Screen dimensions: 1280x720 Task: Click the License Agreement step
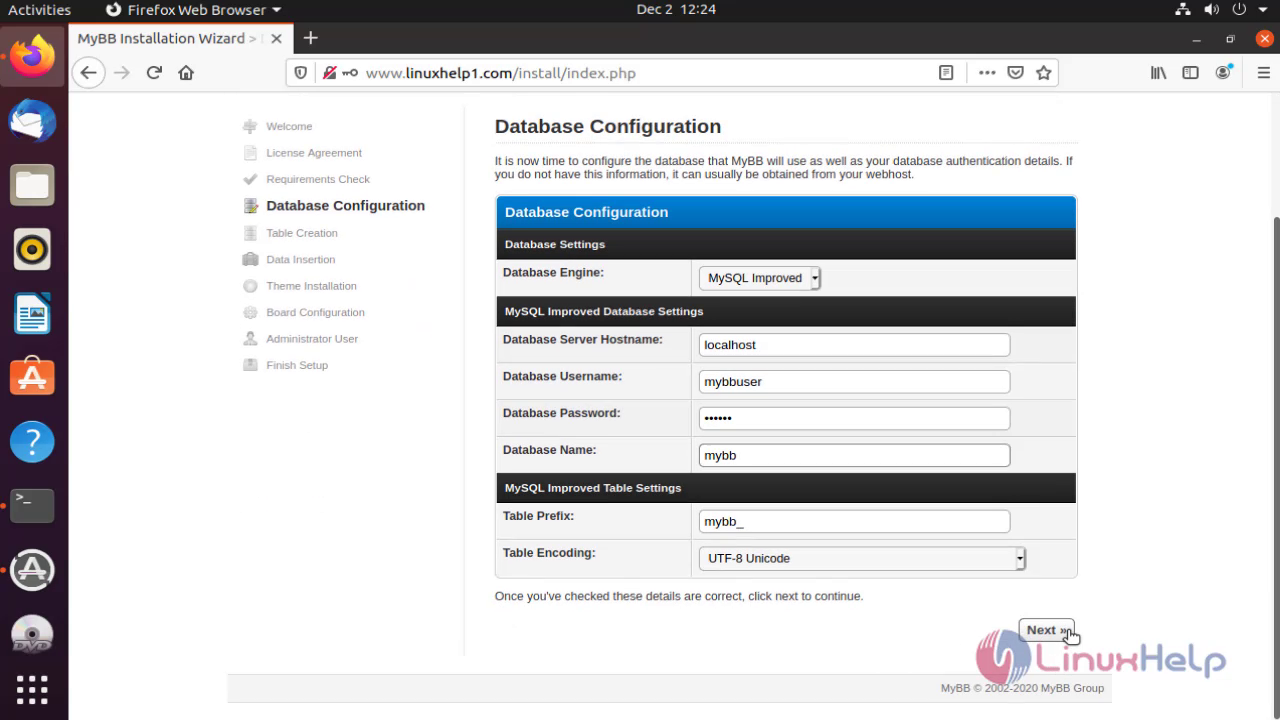(x=314, y=153)
